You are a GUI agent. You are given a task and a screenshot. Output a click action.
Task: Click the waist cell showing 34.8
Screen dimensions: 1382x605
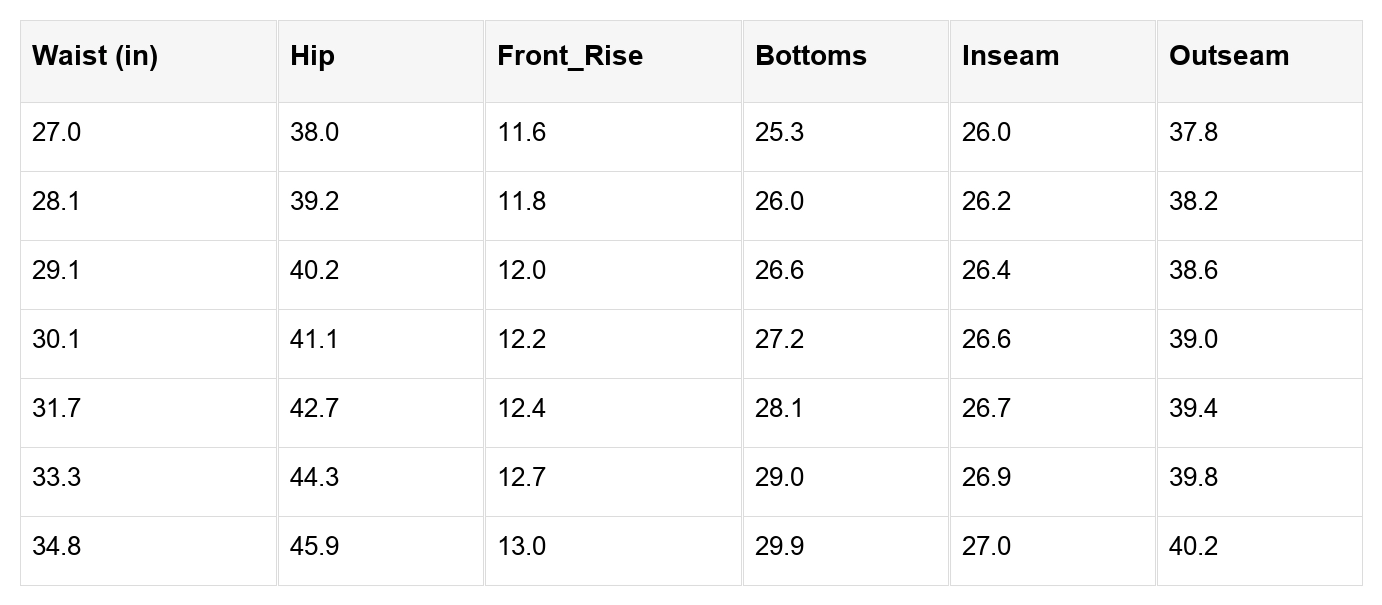[x=148, y=550]
